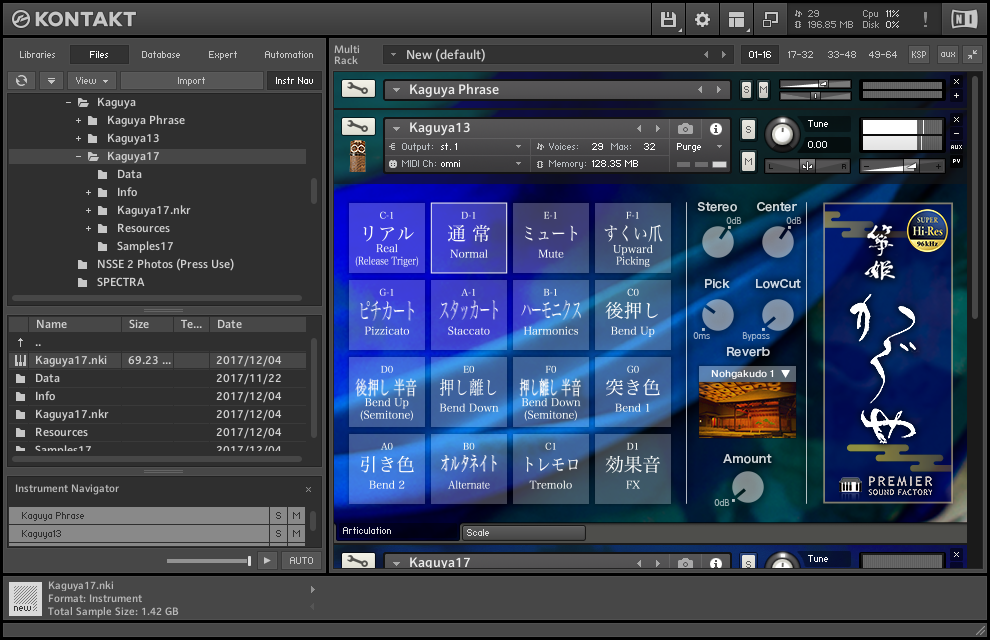Click the Import button

point(191,81)
